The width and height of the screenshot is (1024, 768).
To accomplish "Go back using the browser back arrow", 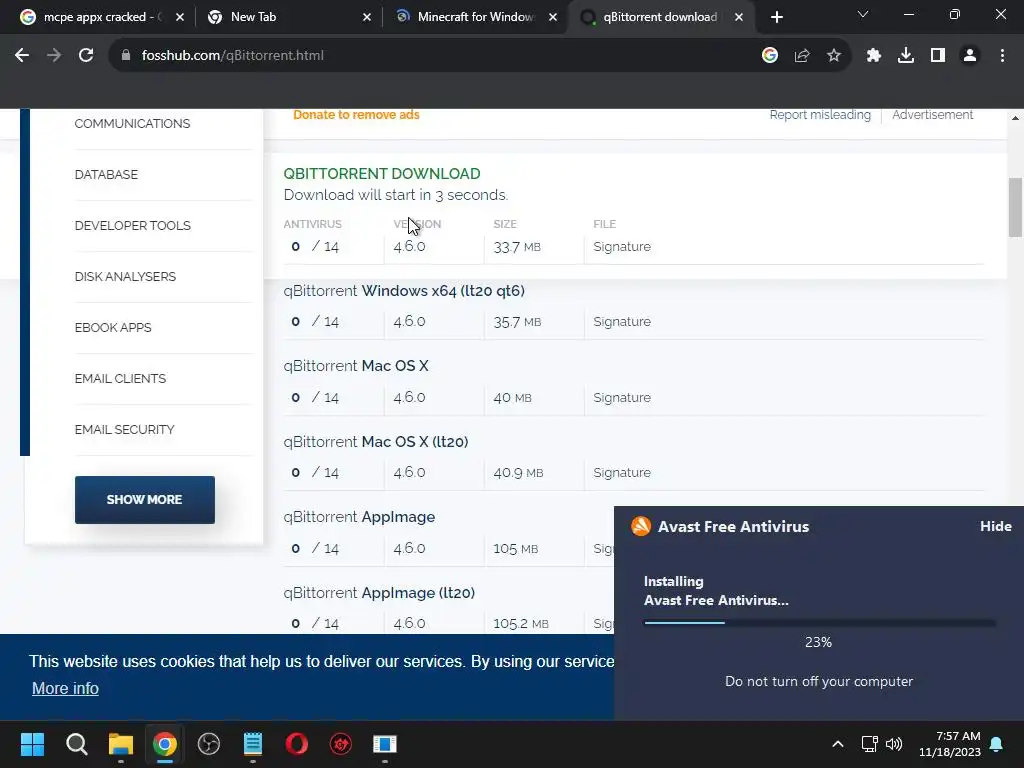I will 22,56.
